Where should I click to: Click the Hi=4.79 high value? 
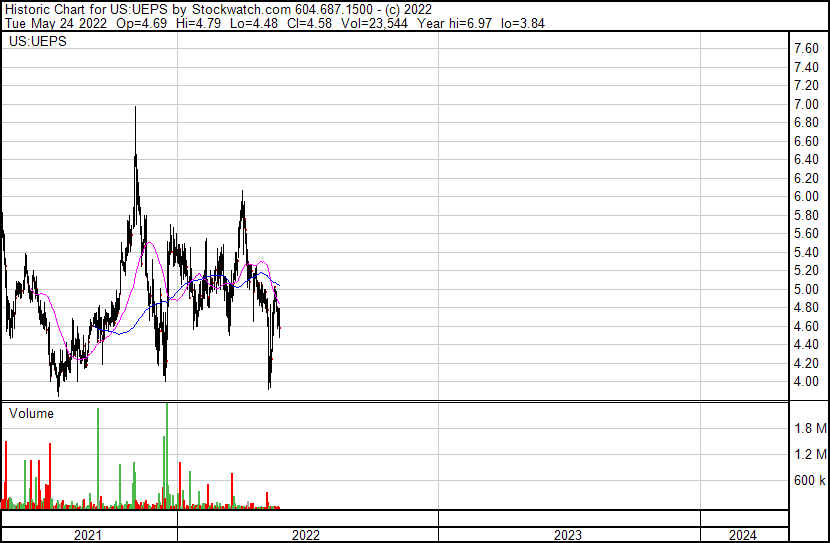pyautogui.click(x=199, y=23)
